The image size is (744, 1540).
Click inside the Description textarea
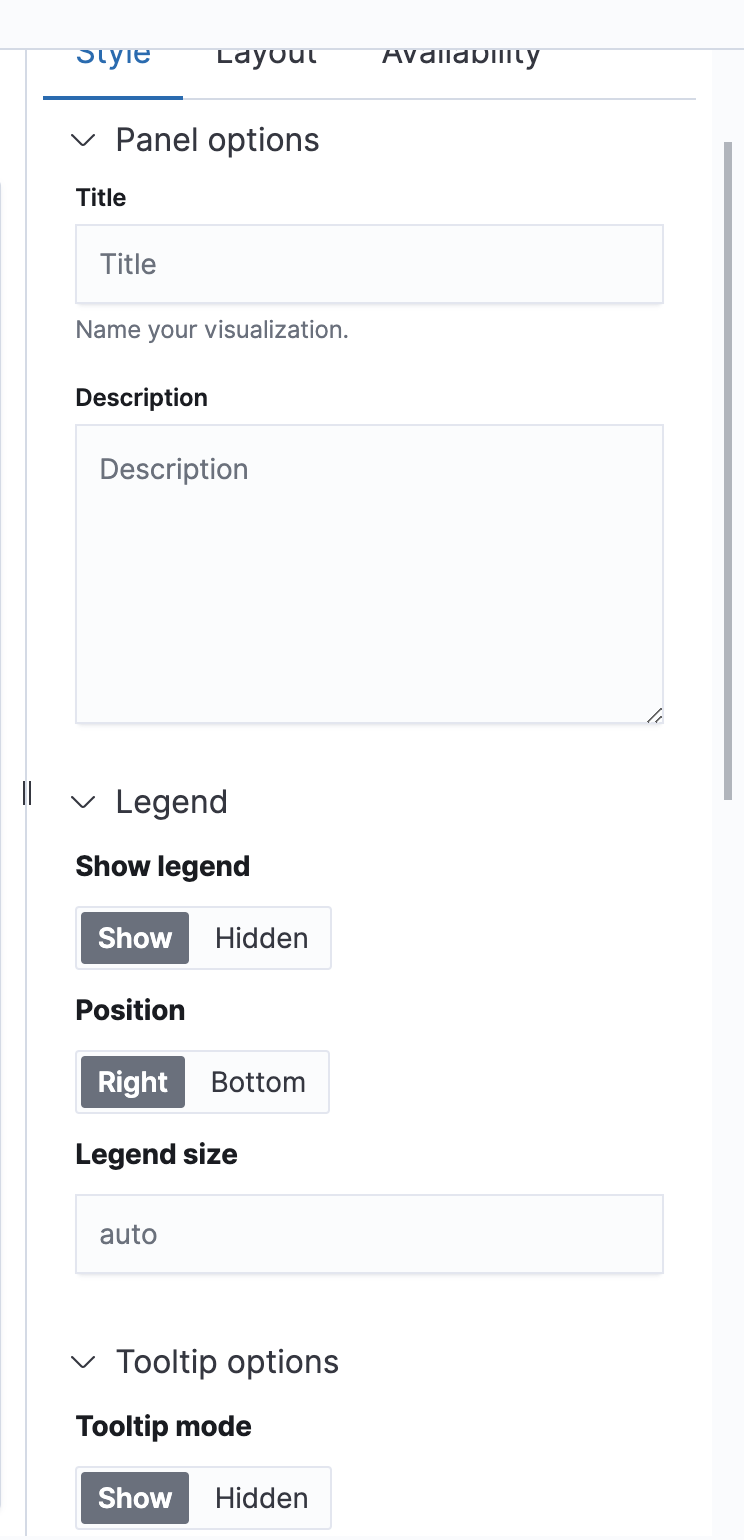click(369, 570)
